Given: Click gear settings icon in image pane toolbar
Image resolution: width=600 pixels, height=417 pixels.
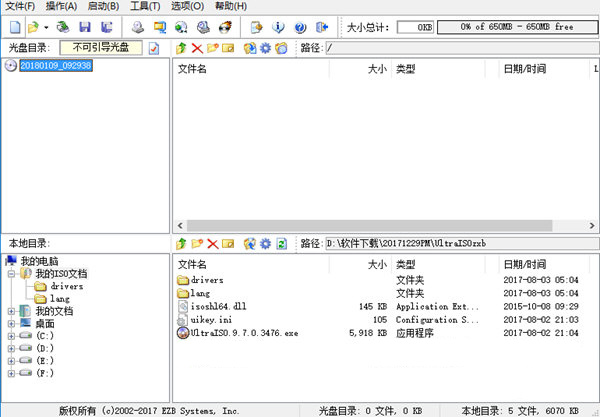Looking at the screenshot, I should (265, 47).
